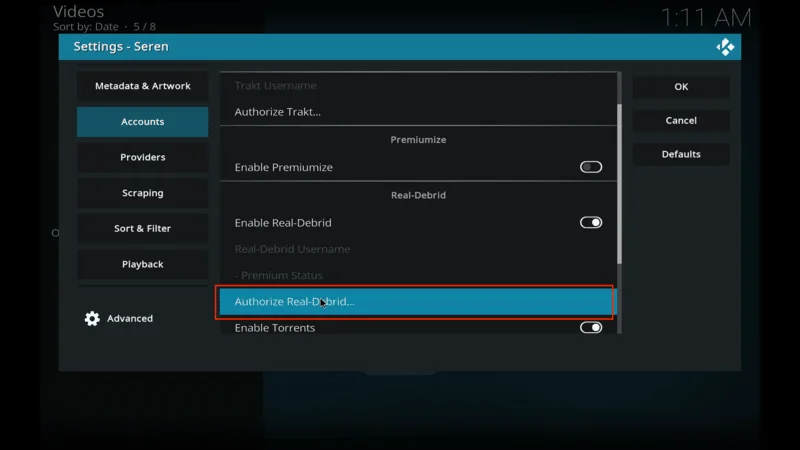This screenshot has height=450, width=800.
Task: Click the Videos heading in background window
Action: pyautogui.click(x=79, y=11)
